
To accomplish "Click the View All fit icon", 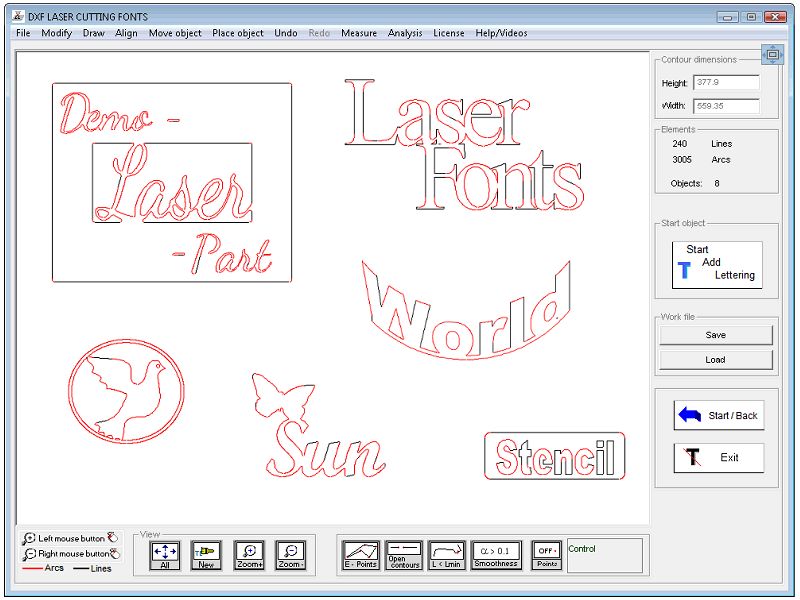I will coord(164,555).
